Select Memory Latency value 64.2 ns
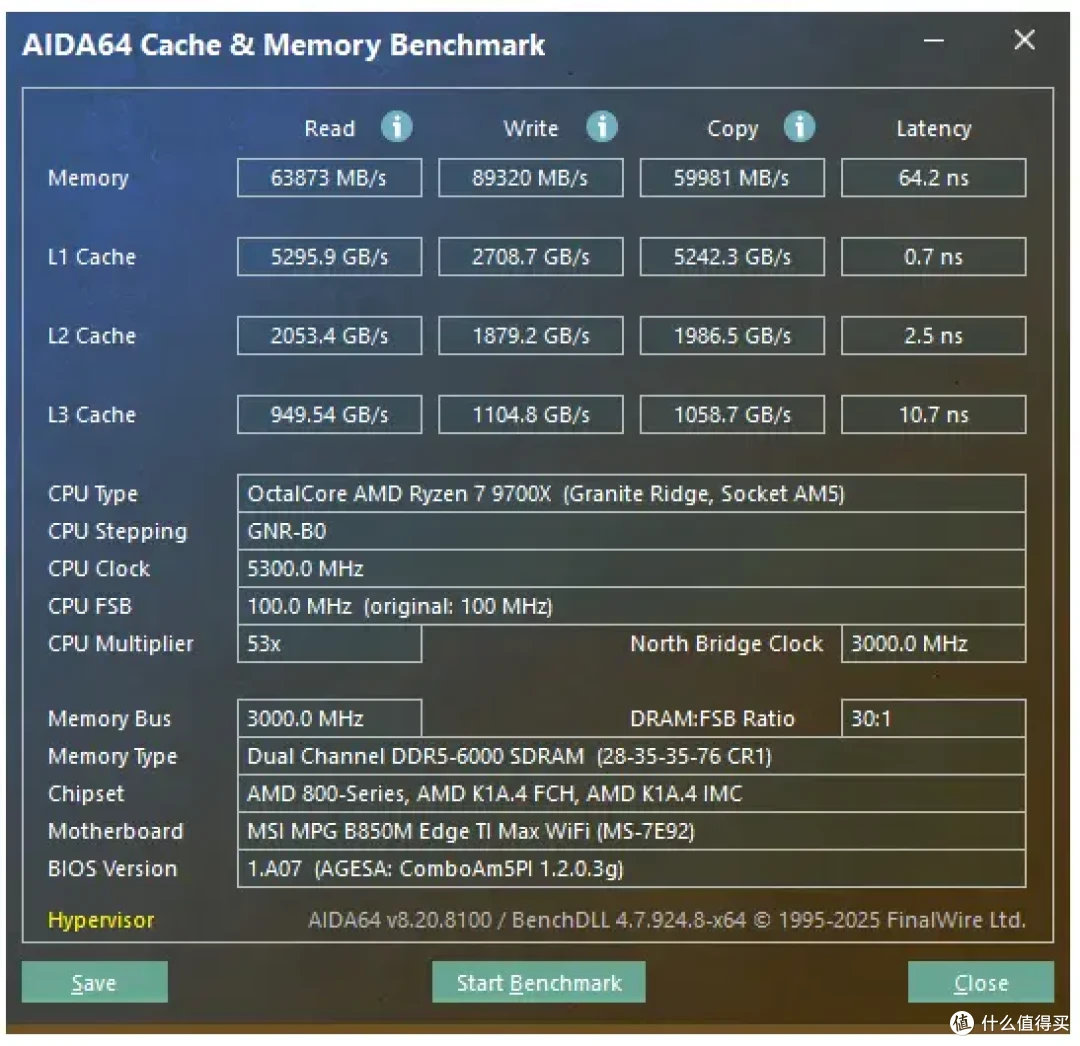Viewport: 1080px width, 1046px height. point(933,178)
